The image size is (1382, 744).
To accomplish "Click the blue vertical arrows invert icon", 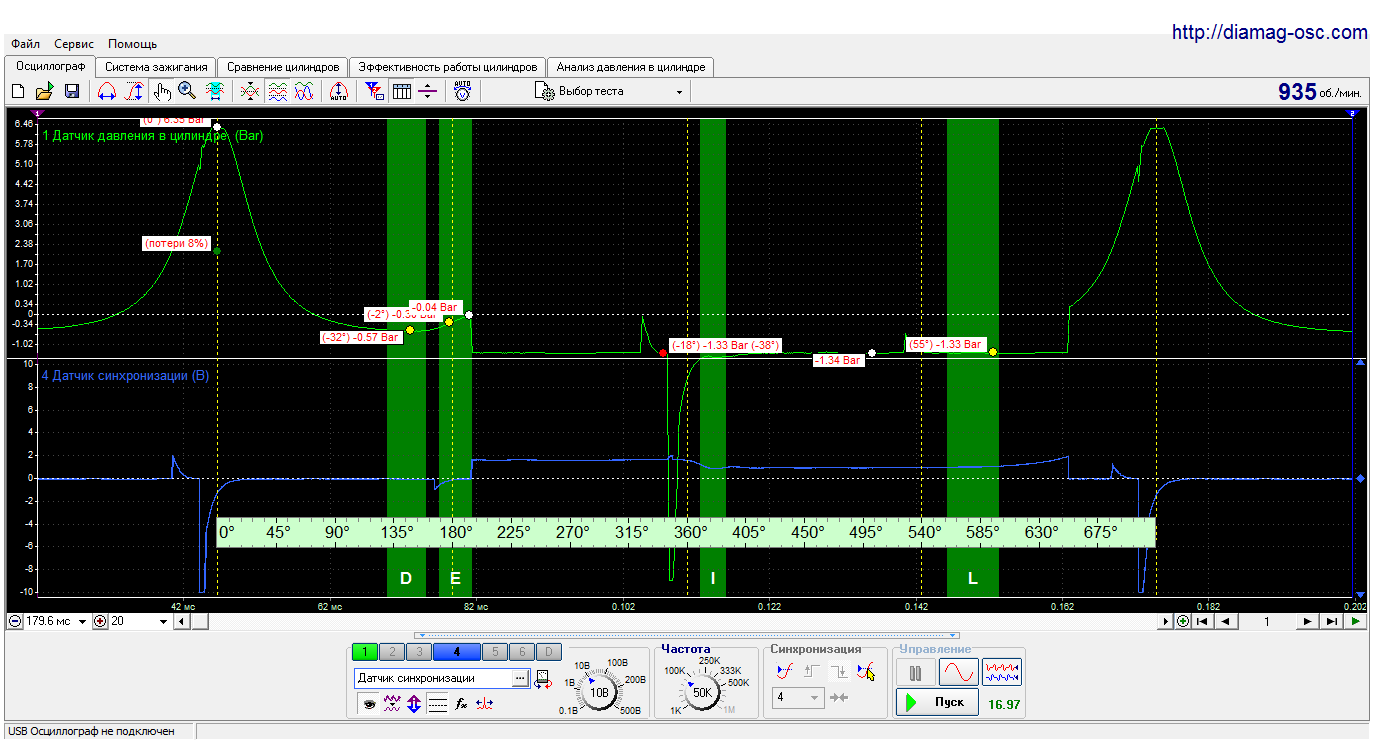I will pyautogui.click(x=415, y=704).
